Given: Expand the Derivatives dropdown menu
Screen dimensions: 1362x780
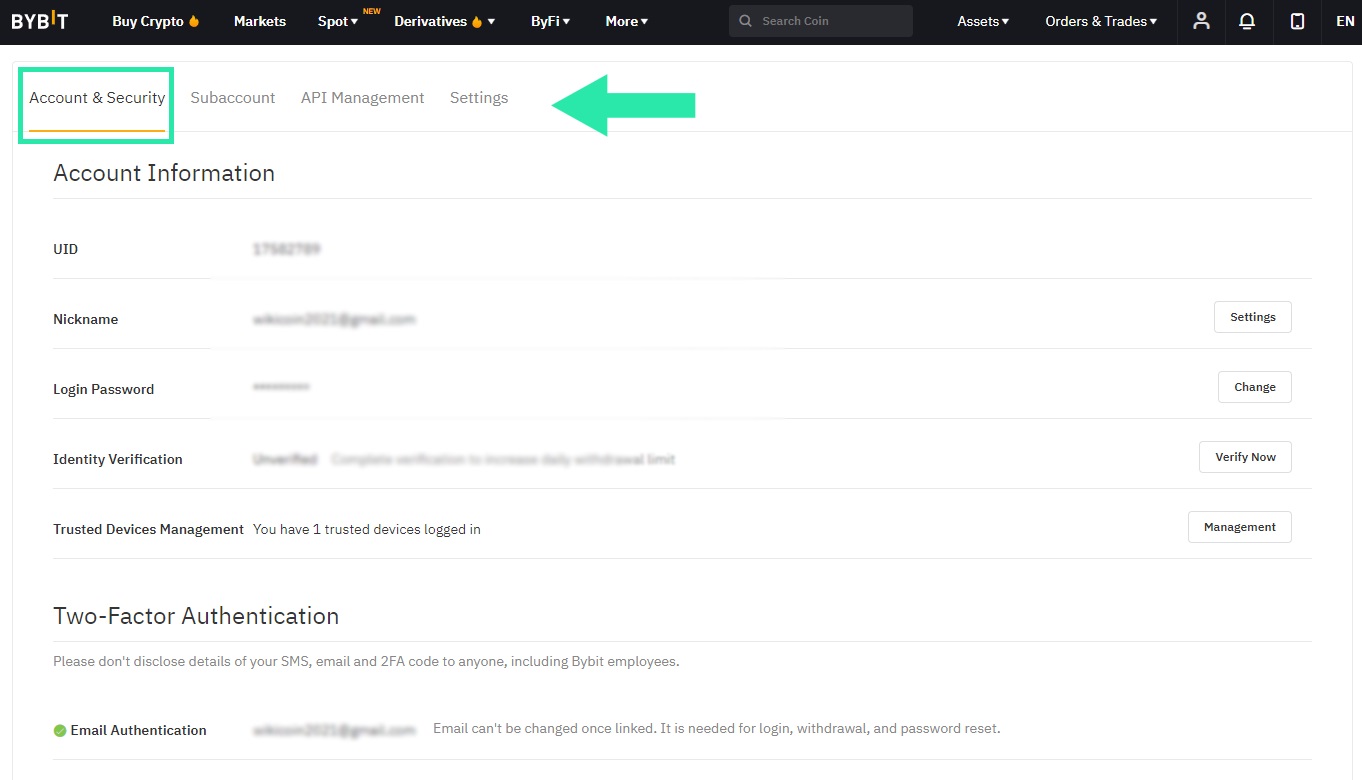Looking at the screenshot, I should [x=445, y=21].
